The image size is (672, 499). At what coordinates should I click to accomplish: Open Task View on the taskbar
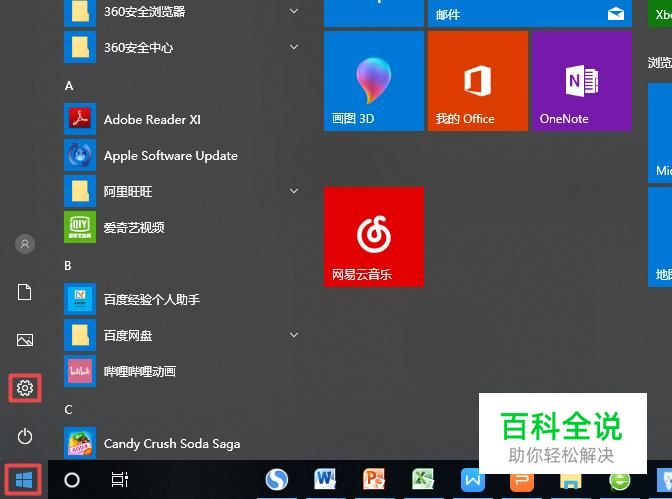pyautogui.click(x=120, y=480)
